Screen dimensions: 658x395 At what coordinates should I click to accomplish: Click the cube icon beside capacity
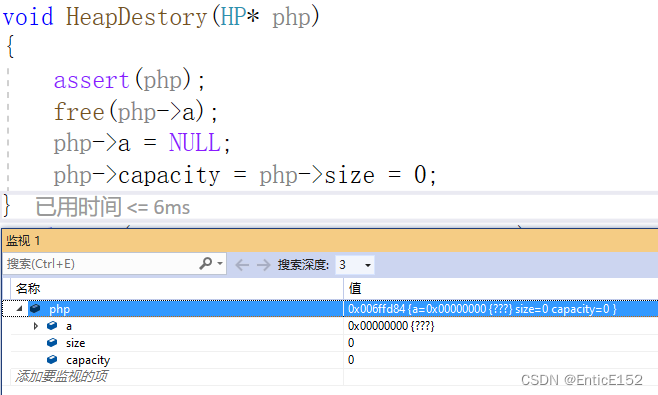52,360
